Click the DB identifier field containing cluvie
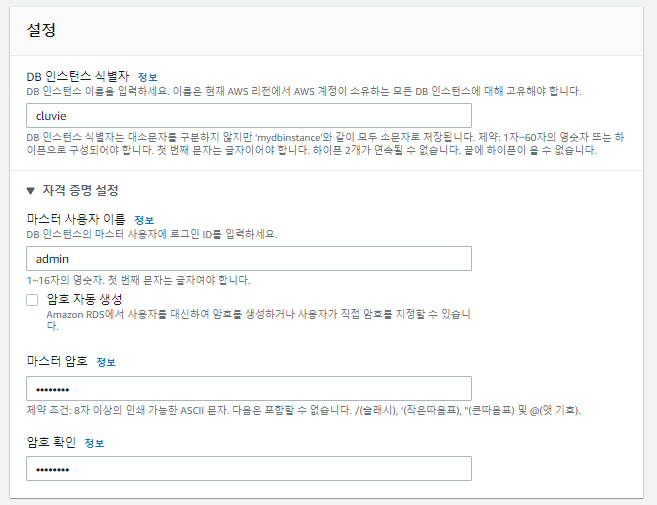Screen dimensions: 657x505 tap(249, 116)
